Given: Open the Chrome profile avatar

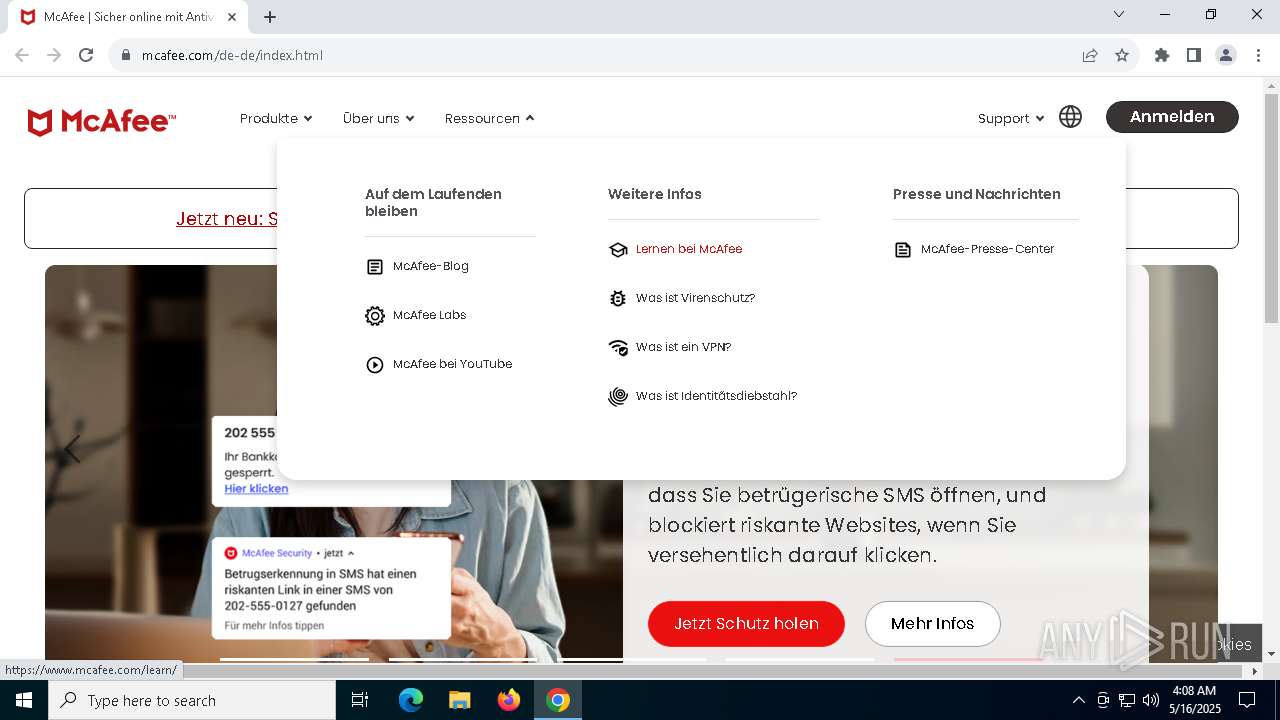Looking at the screenshot, I should coord(1226,55).
